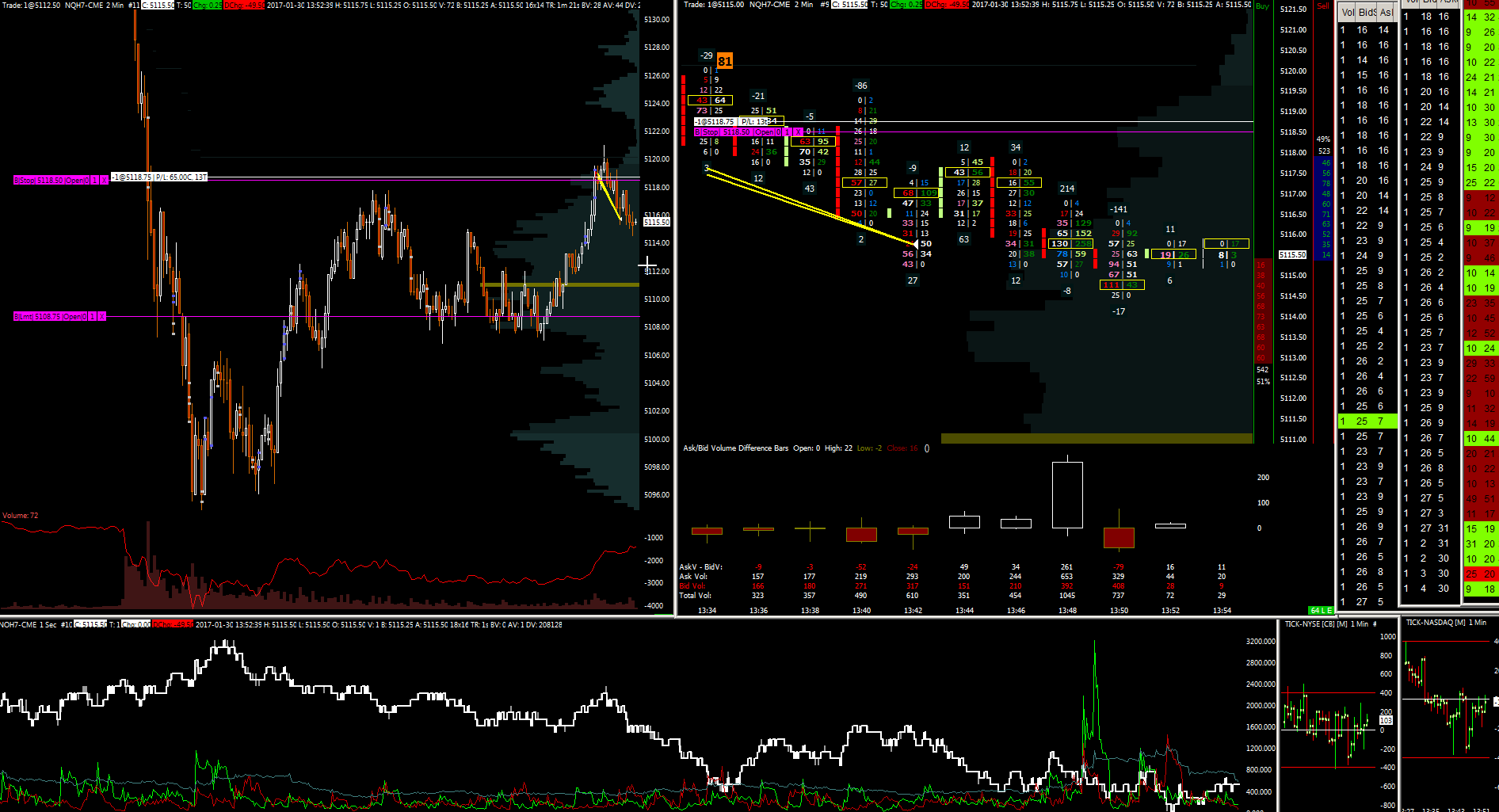The height and width of the screenshot is (812, 1499).
Task: Click the highlighted green DOM row 1 25 7
Action: coord(1367,421)
